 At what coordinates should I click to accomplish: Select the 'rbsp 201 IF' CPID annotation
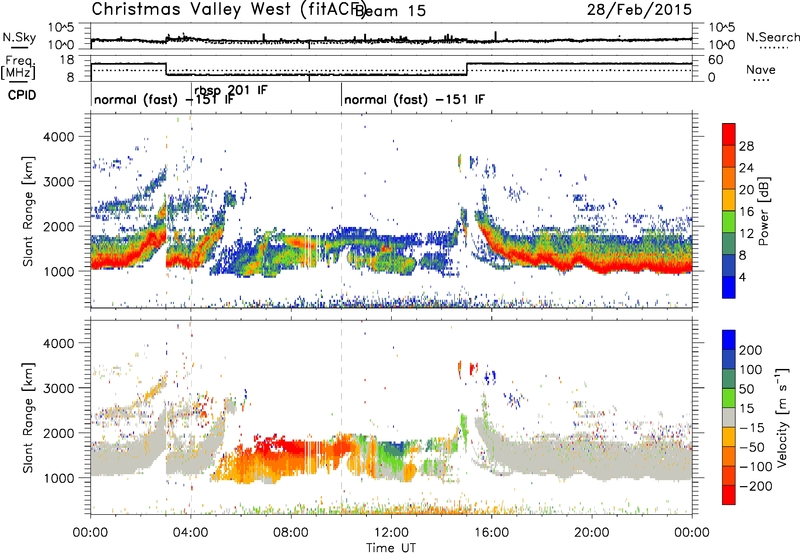[231, 90]
